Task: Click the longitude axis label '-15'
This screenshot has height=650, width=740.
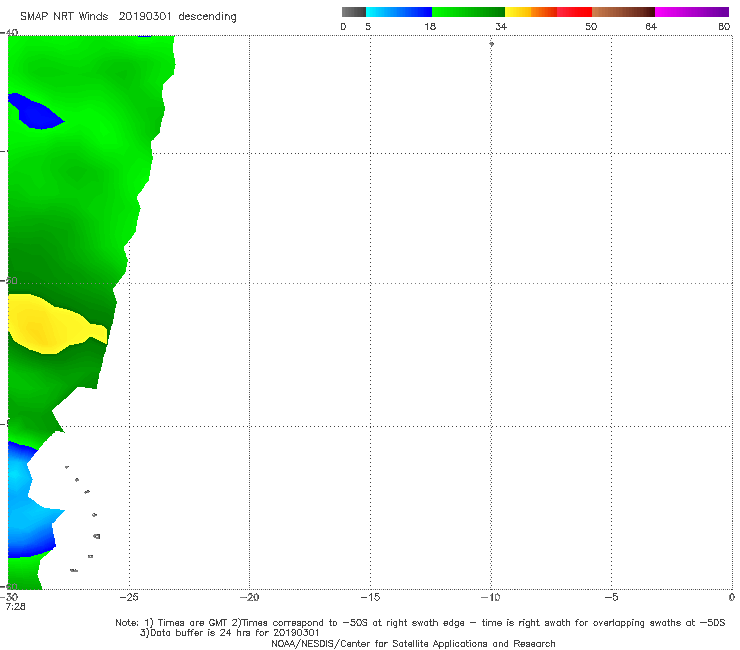Action: [370, 597]
